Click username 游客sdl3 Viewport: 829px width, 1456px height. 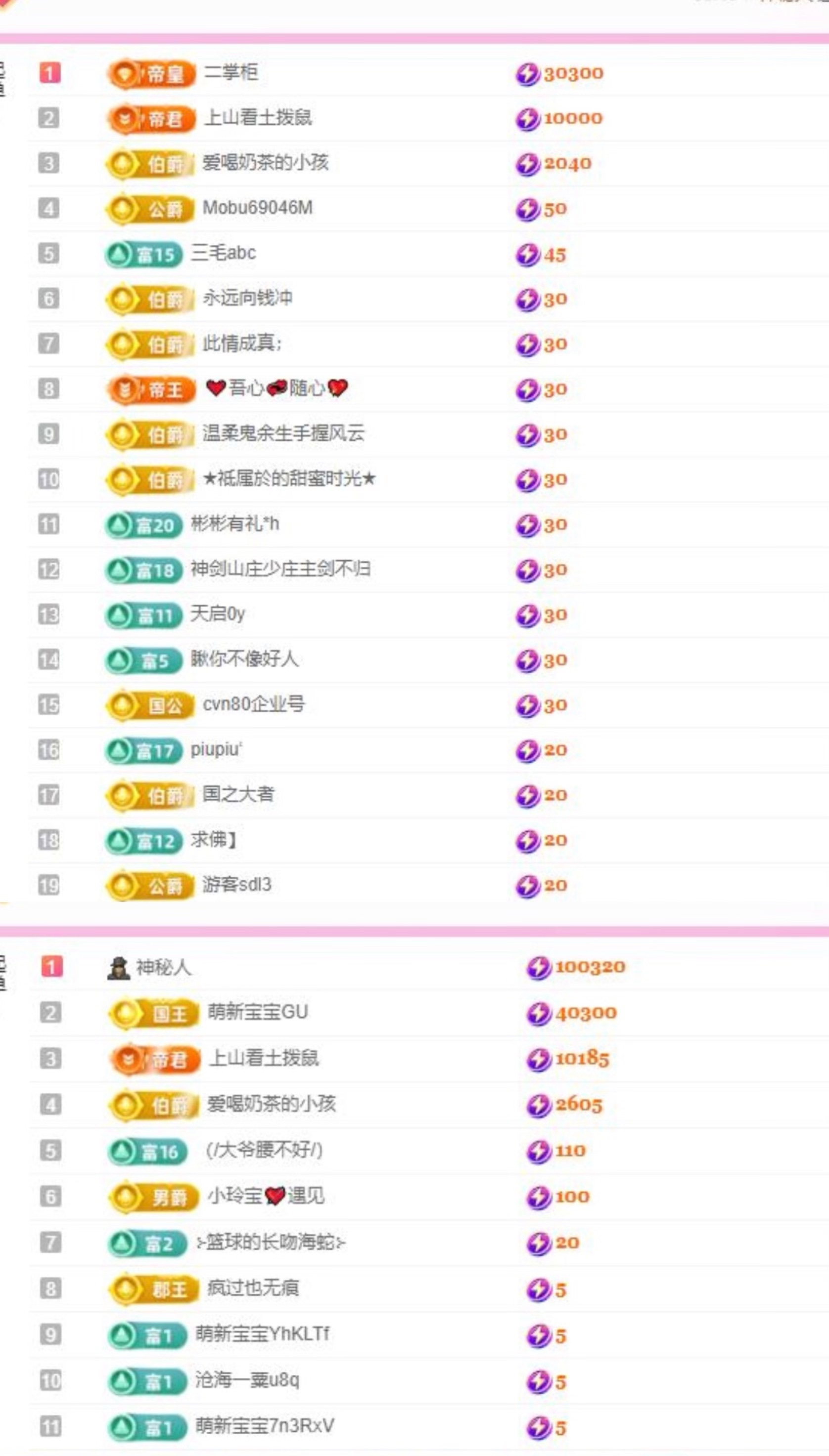pyautogui.click(x=237, y=884)
